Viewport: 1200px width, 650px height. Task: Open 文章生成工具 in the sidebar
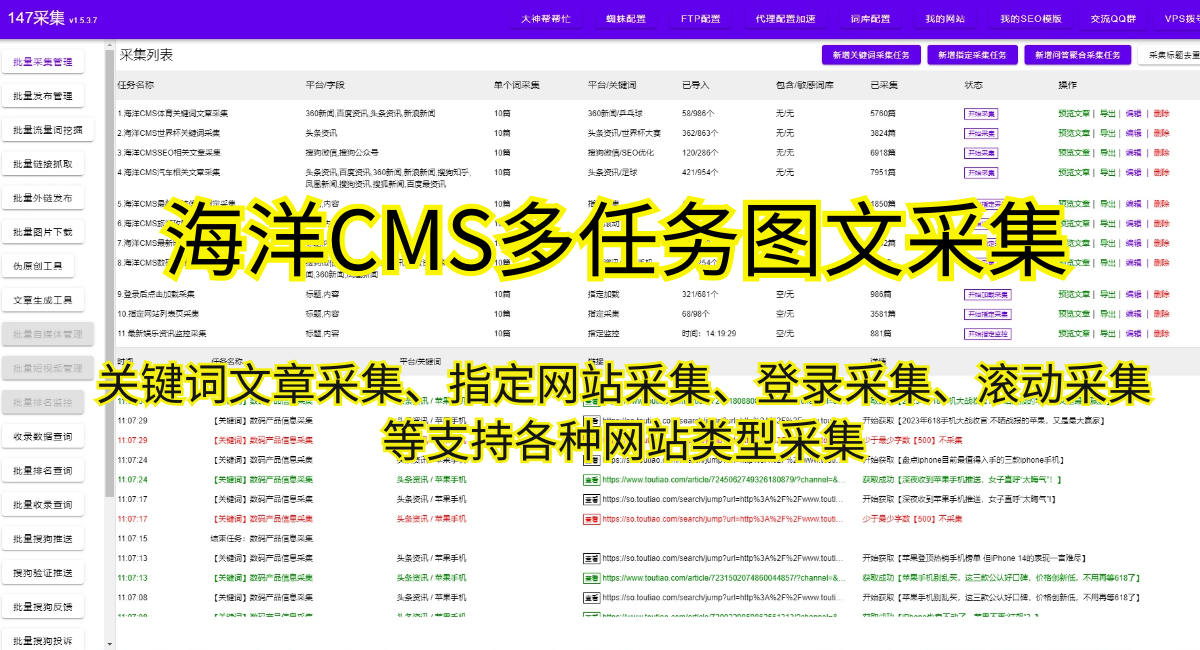tap(43, 300)
